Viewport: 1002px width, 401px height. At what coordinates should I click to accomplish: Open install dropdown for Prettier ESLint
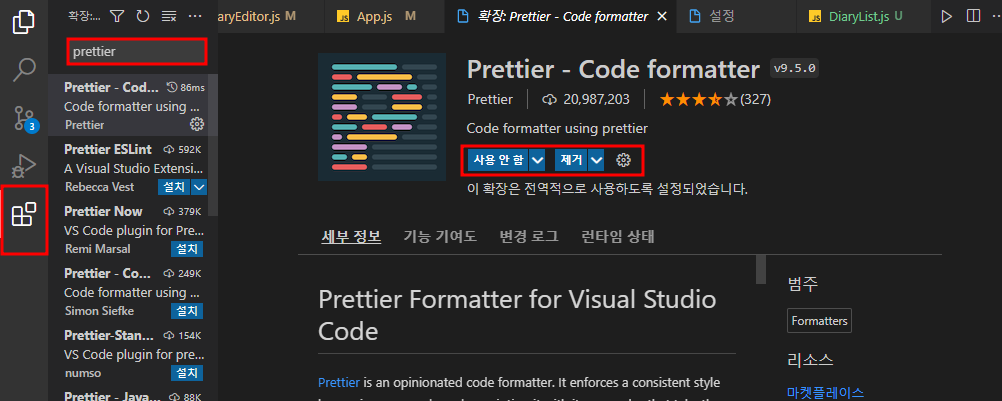[x=199, y=186]
